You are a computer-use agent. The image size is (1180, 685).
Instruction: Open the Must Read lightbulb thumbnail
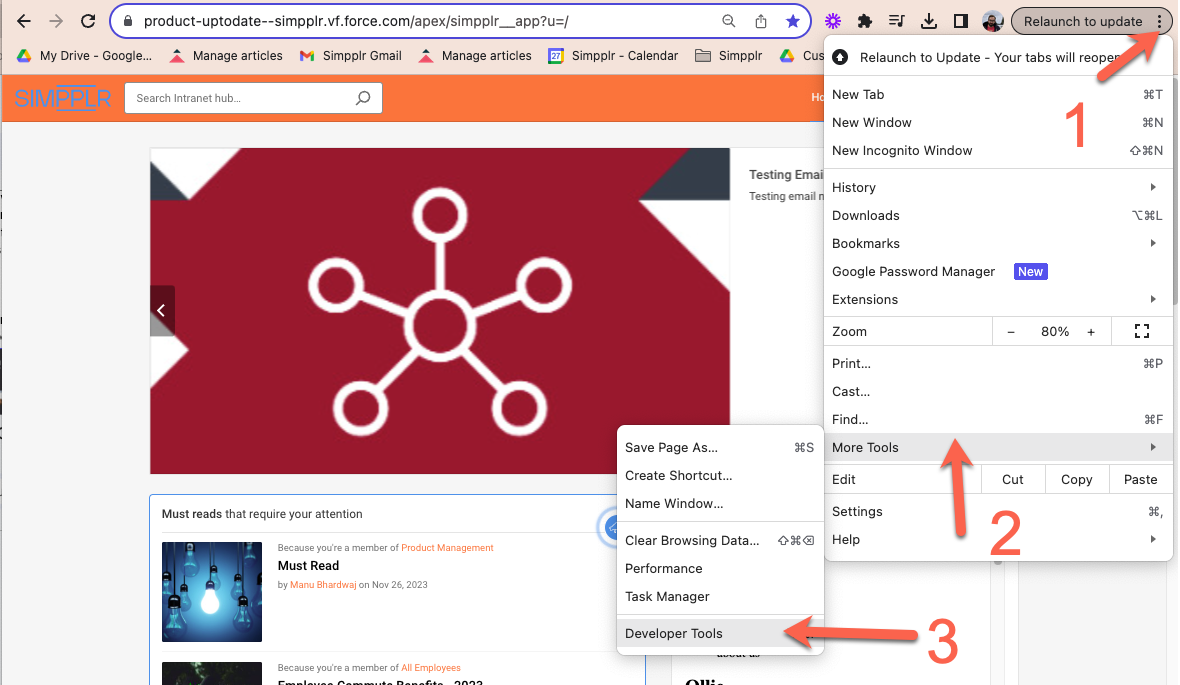click(x=212, y=592)
